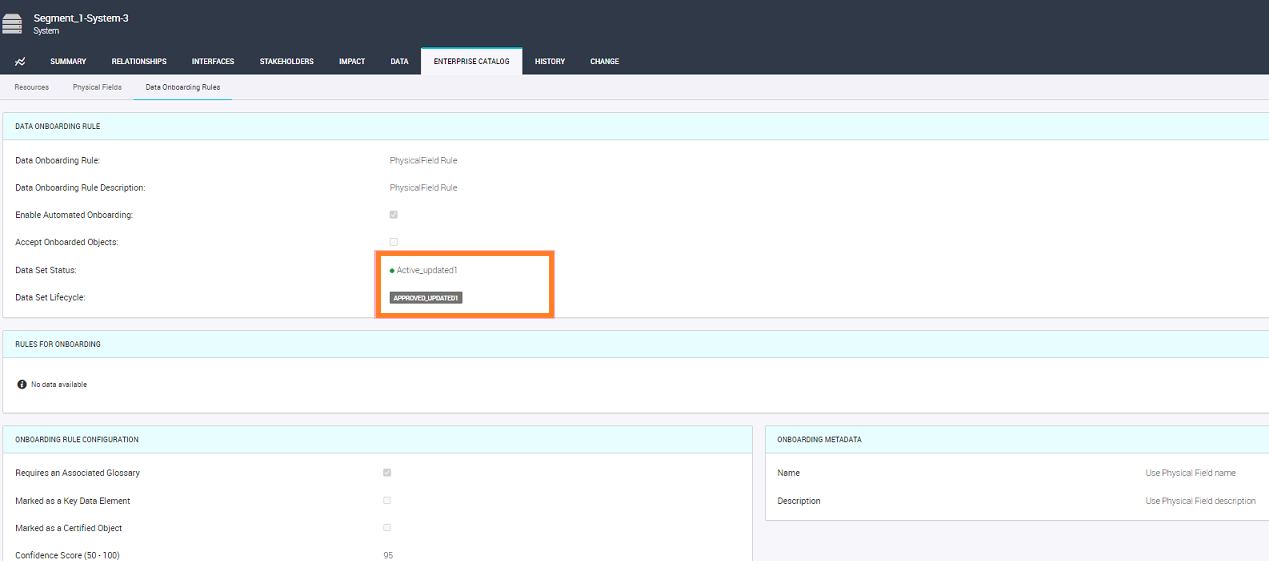
Task: Check Marked as a Certified Object
Action: (x=387, y=528)
